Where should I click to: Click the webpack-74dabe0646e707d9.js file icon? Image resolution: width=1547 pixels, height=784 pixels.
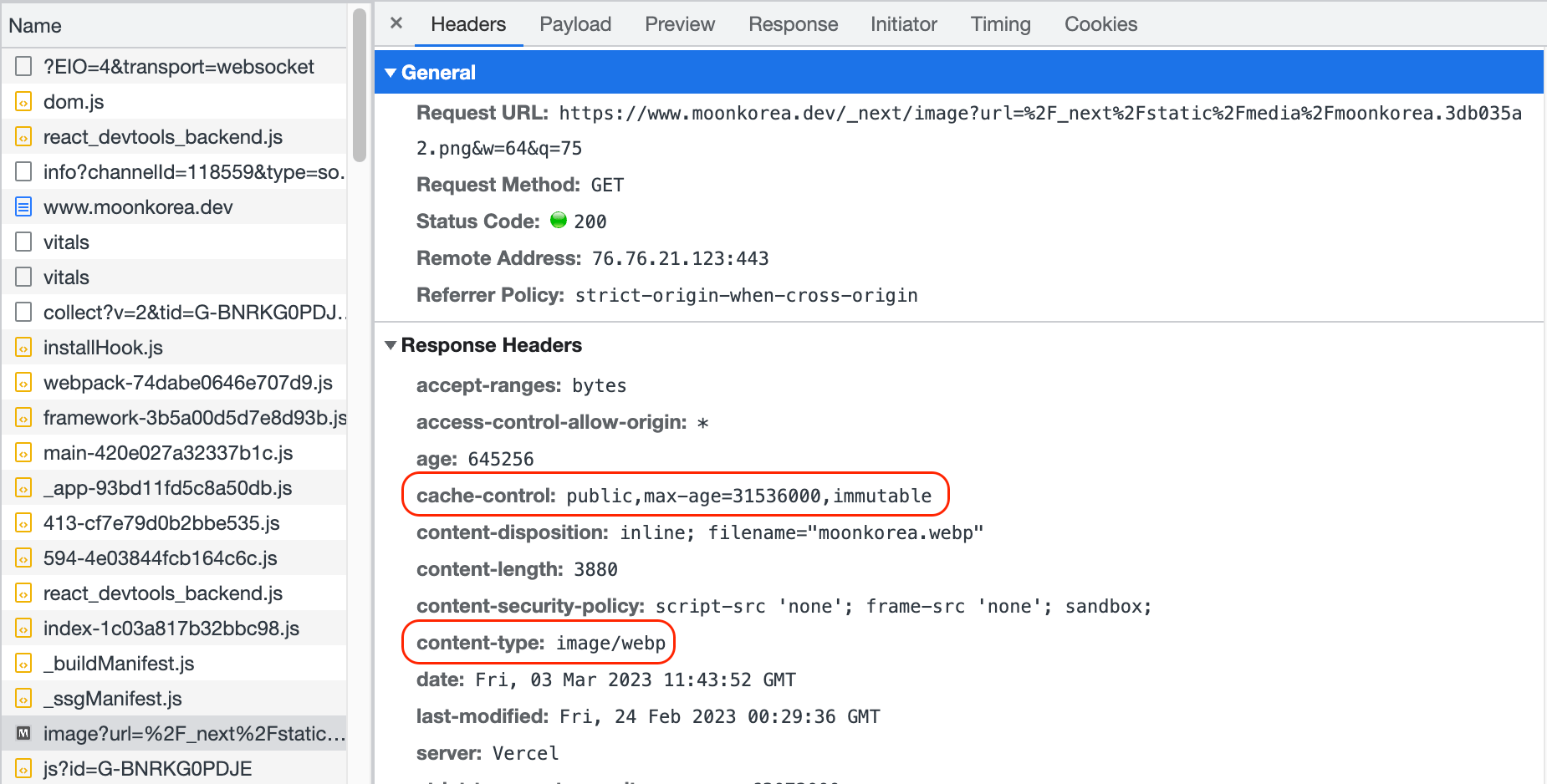pos(23,383)
